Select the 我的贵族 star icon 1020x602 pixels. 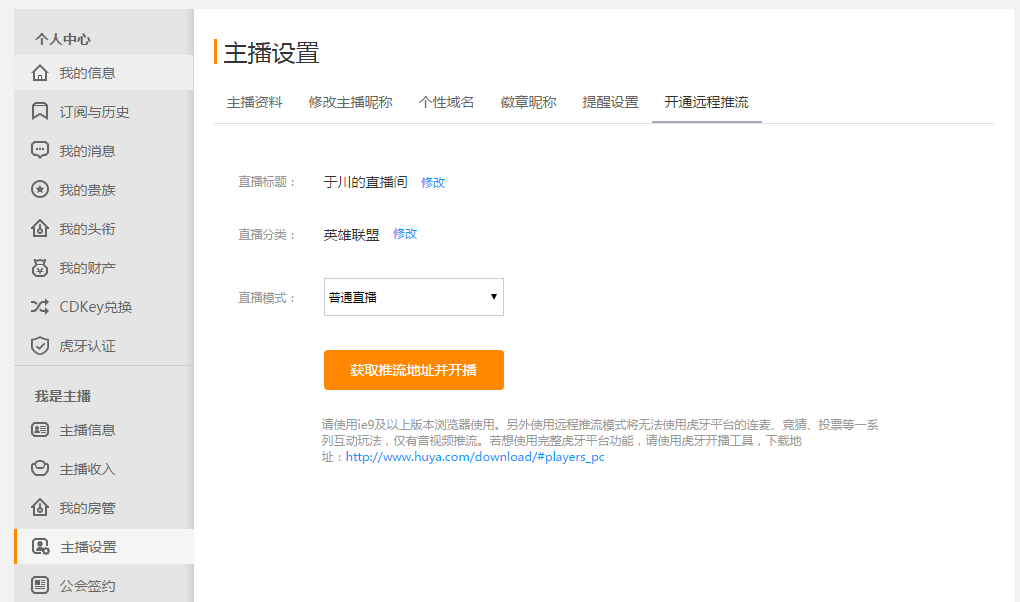pyautogui.click(x=40, y=189)
